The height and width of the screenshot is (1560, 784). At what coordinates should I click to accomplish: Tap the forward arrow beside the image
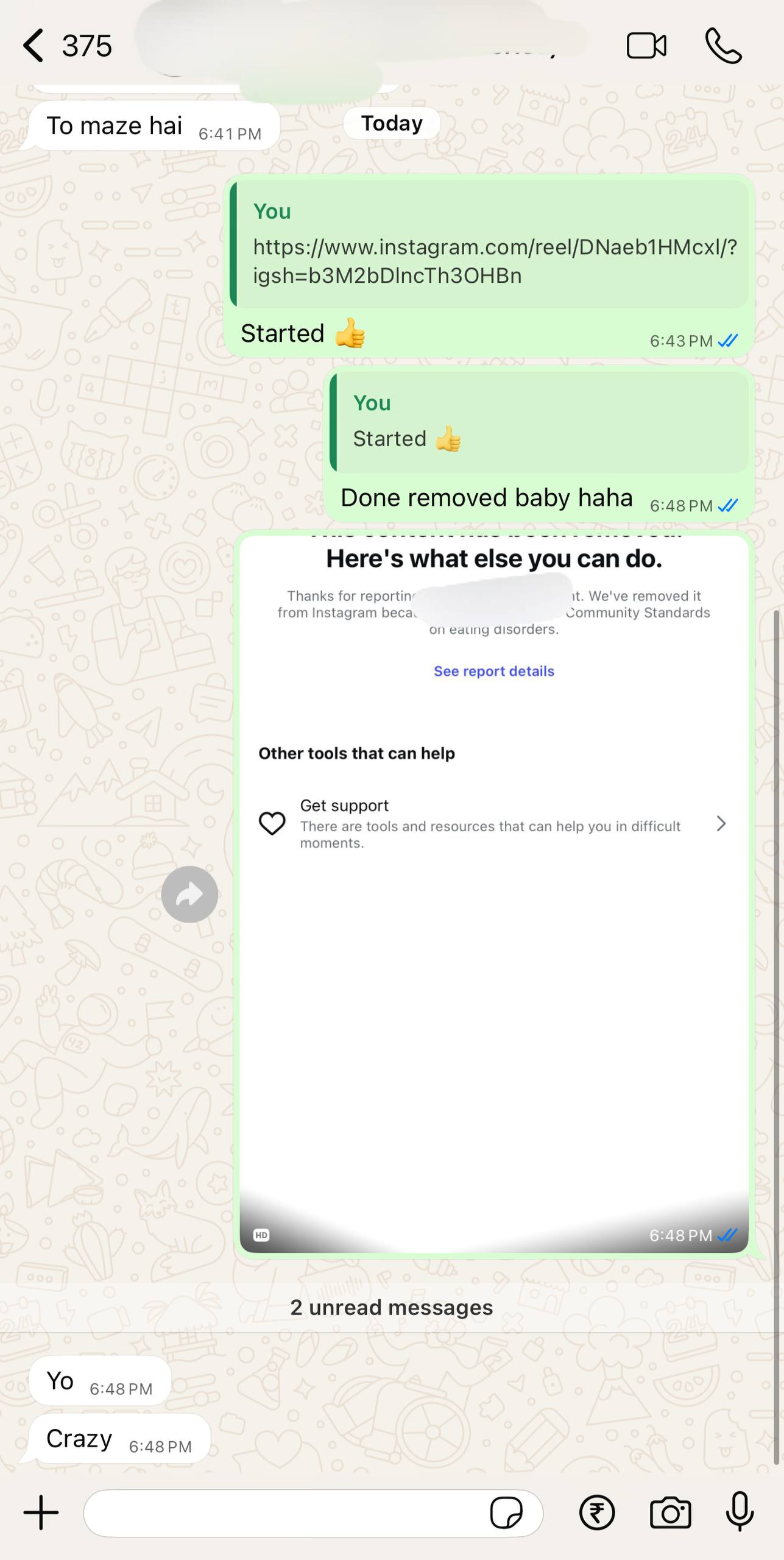[x=189, y=894]
